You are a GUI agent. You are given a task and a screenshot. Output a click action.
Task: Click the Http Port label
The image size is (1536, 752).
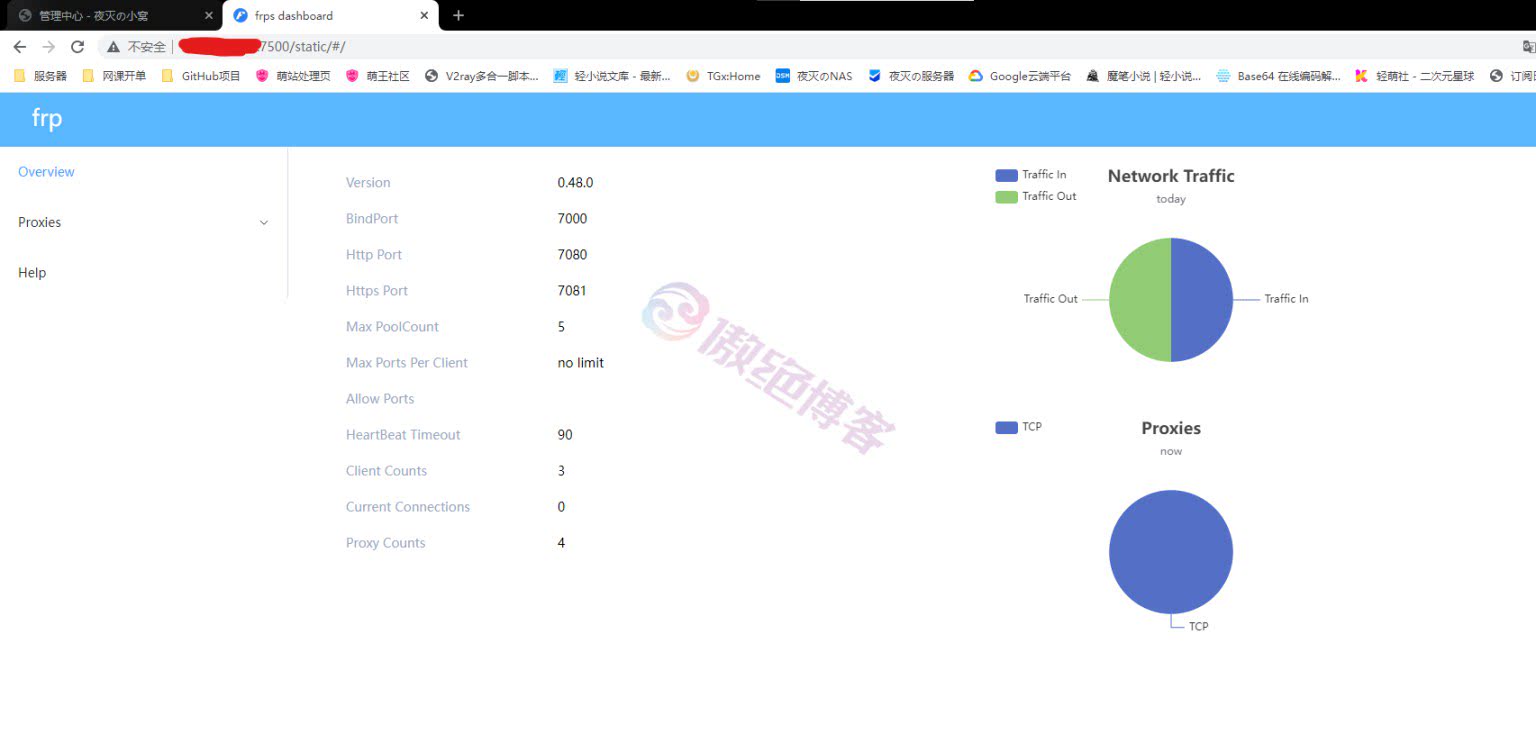(x=374, y=254)
